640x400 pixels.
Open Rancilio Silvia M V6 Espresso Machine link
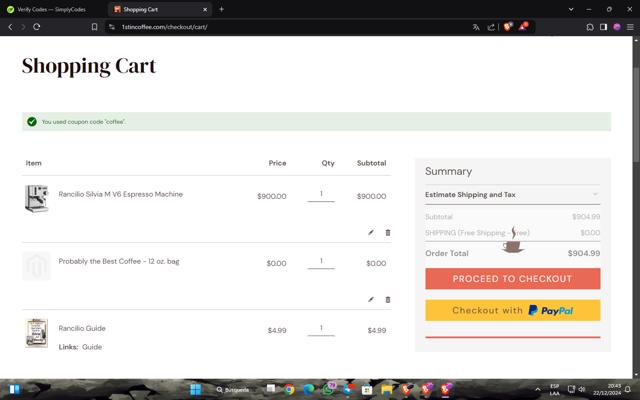(x=120, y=194)
